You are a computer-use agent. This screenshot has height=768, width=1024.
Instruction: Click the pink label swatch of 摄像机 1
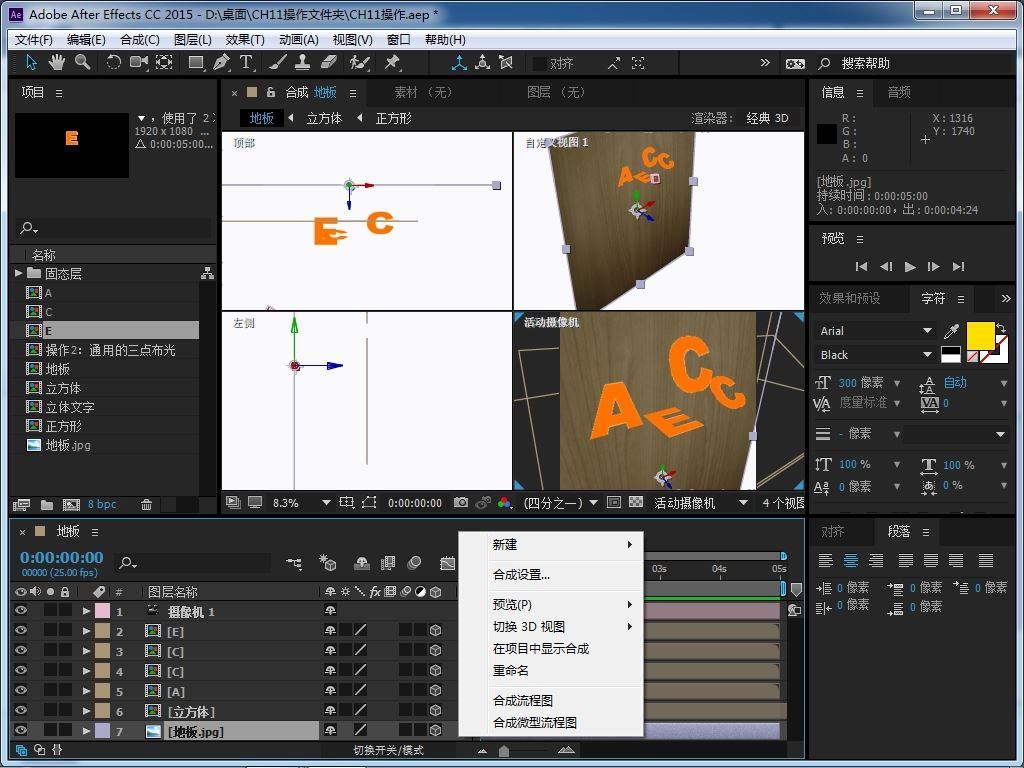[103, 611]
